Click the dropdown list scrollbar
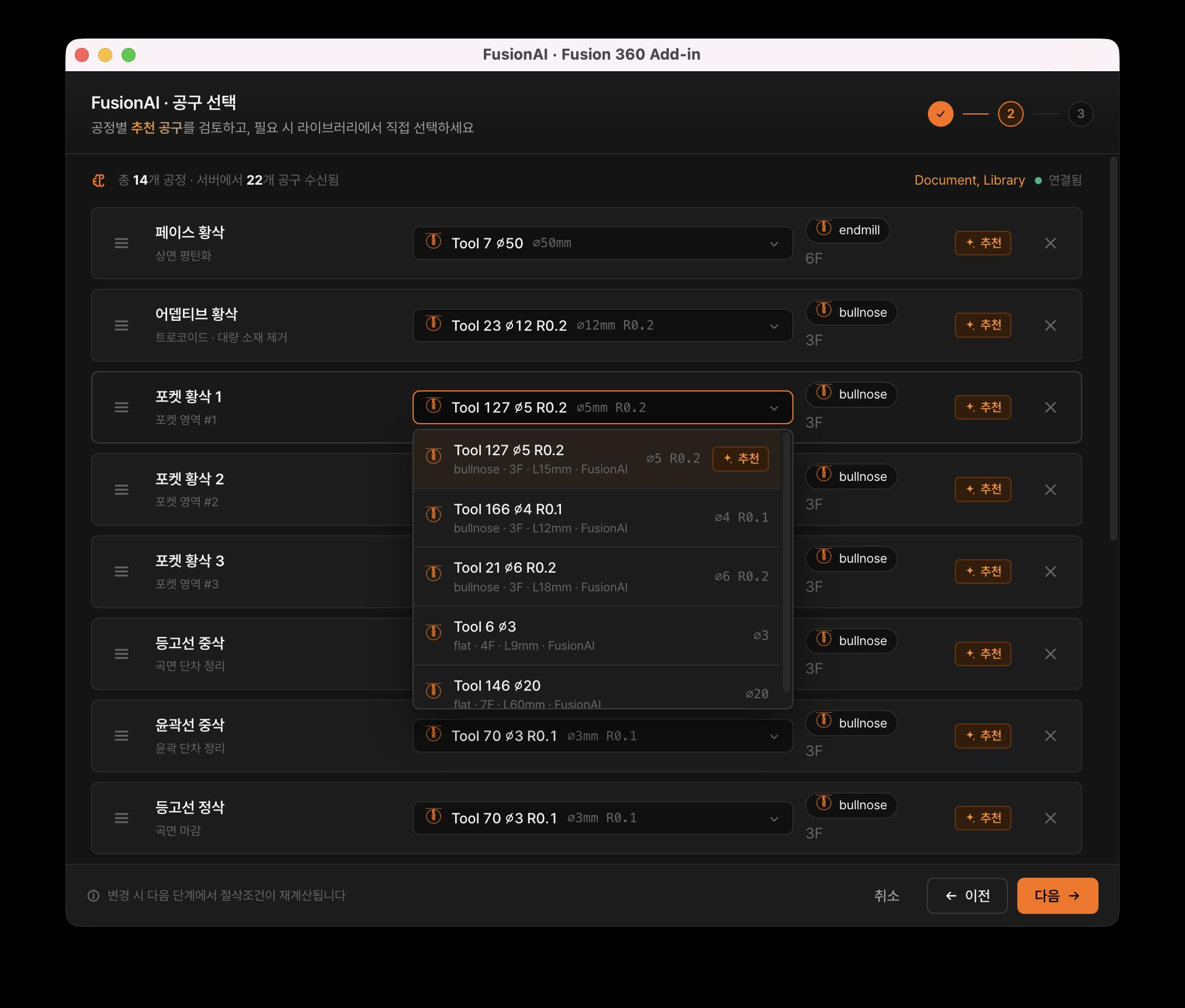 pos(786,562)
